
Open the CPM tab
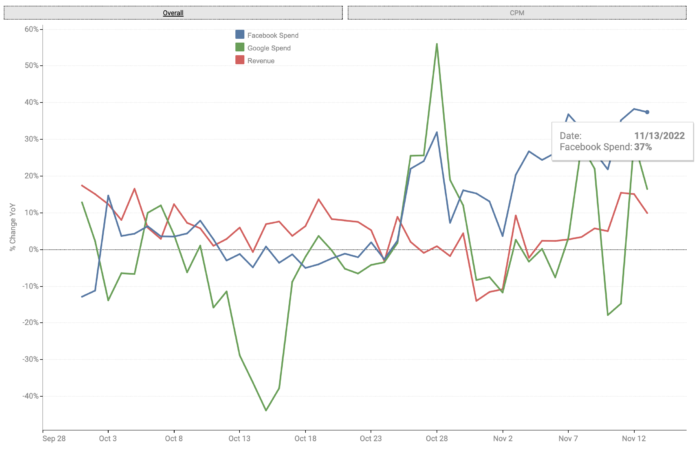tap(517, 13)
